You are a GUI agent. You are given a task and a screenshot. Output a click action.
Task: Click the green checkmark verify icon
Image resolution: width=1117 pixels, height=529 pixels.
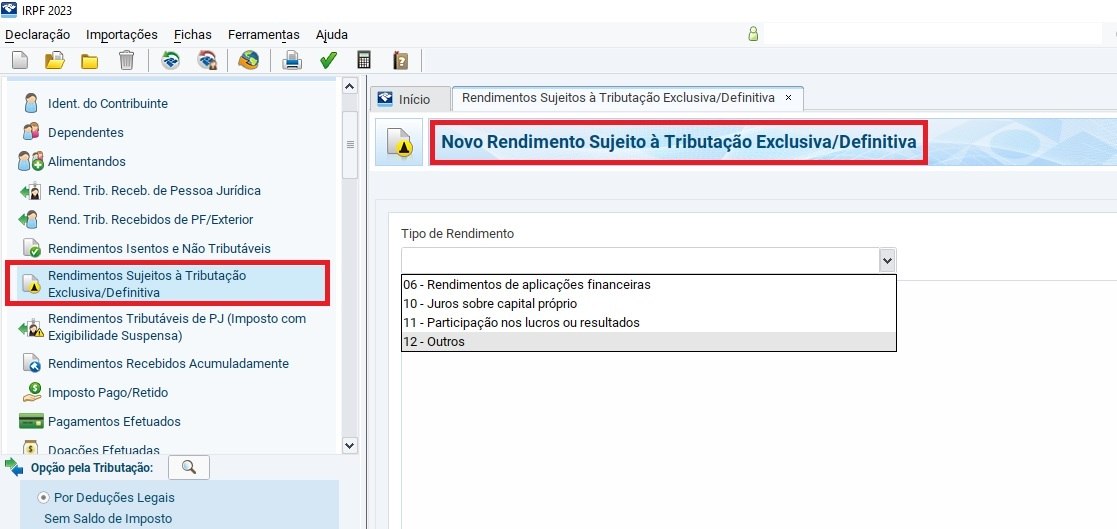click(x=328, y=61)
